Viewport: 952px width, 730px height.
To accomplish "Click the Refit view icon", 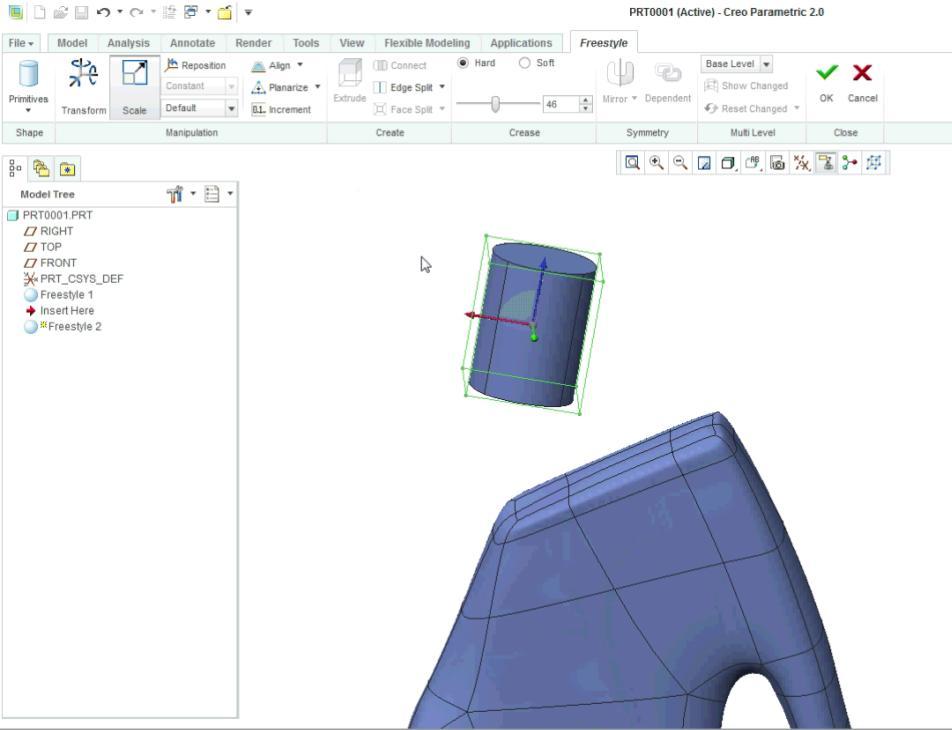I will pyautogui.click(x=632, y=163).
